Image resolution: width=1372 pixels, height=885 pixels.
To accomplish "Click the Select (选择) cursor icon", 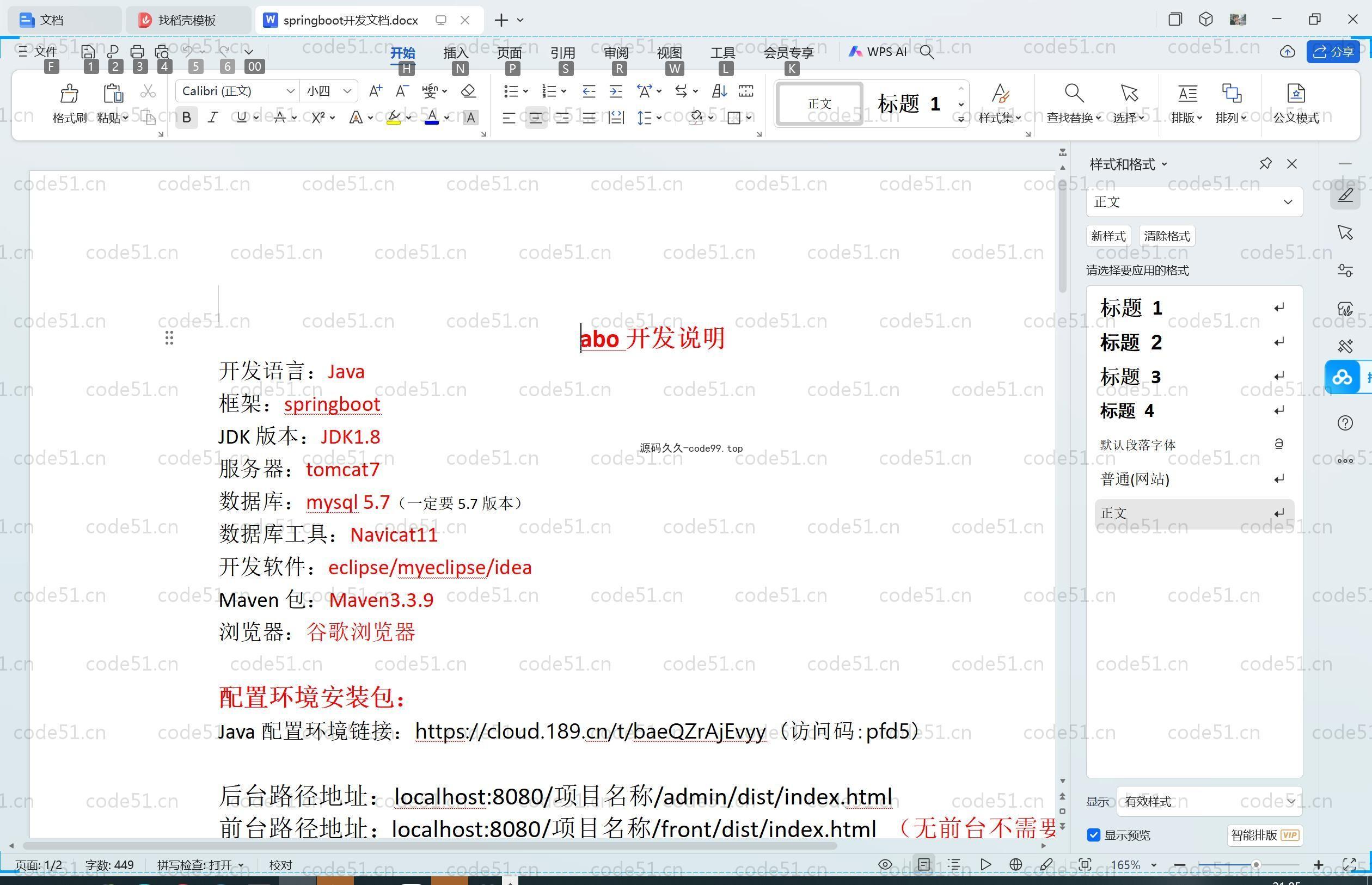I will click(1129, 93).
